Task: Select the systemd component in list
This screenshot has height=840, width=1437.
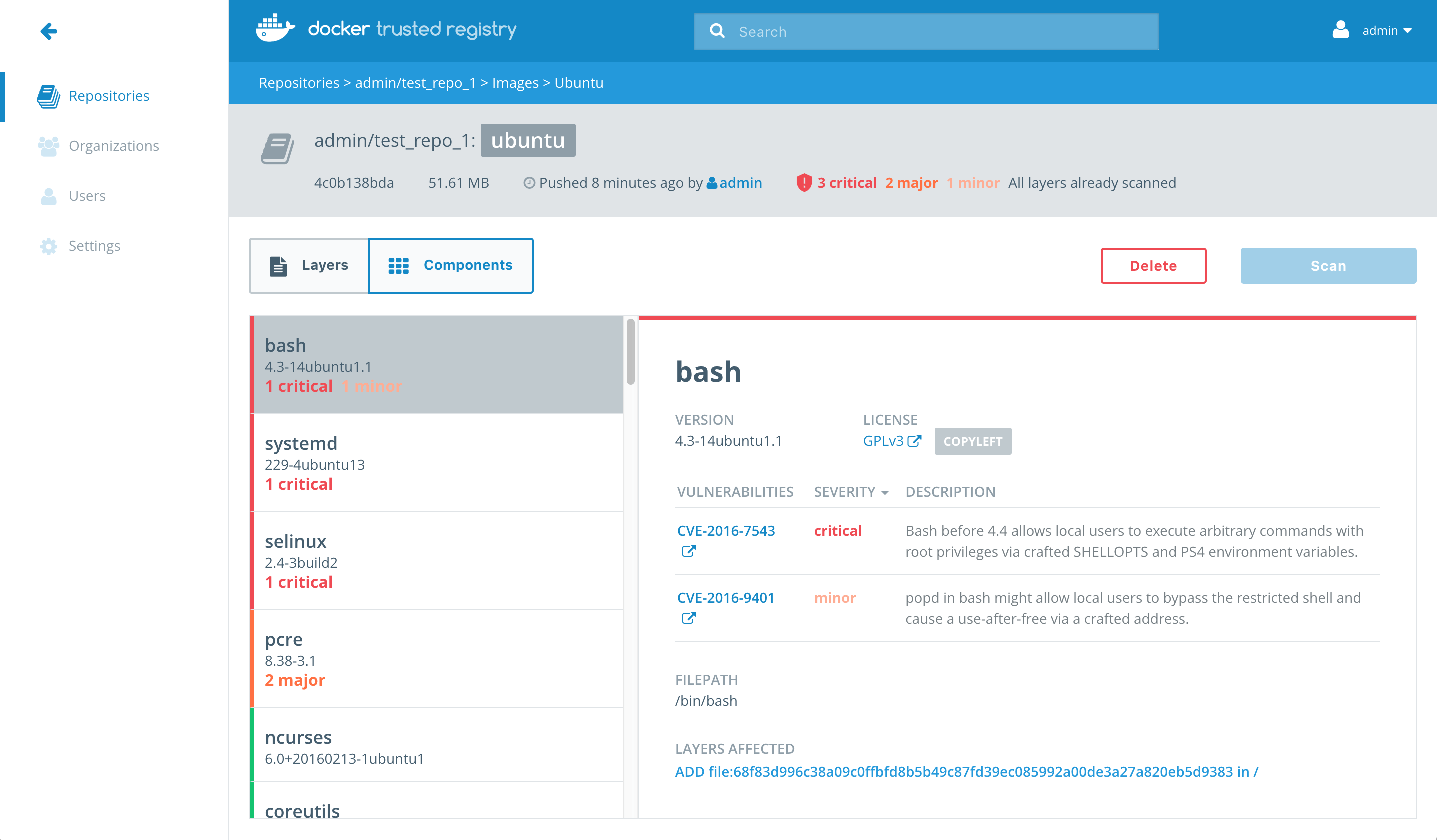Action: pyautogui.click(x=437, y=462)
